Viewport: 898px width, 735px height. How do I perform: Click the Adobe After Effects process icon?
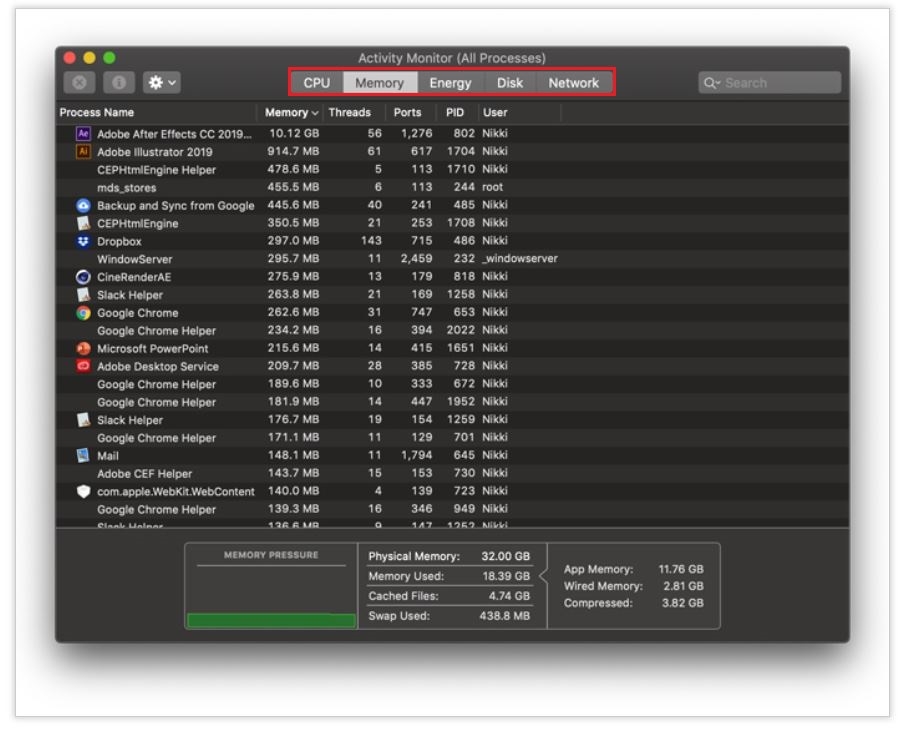coord(83,133)
